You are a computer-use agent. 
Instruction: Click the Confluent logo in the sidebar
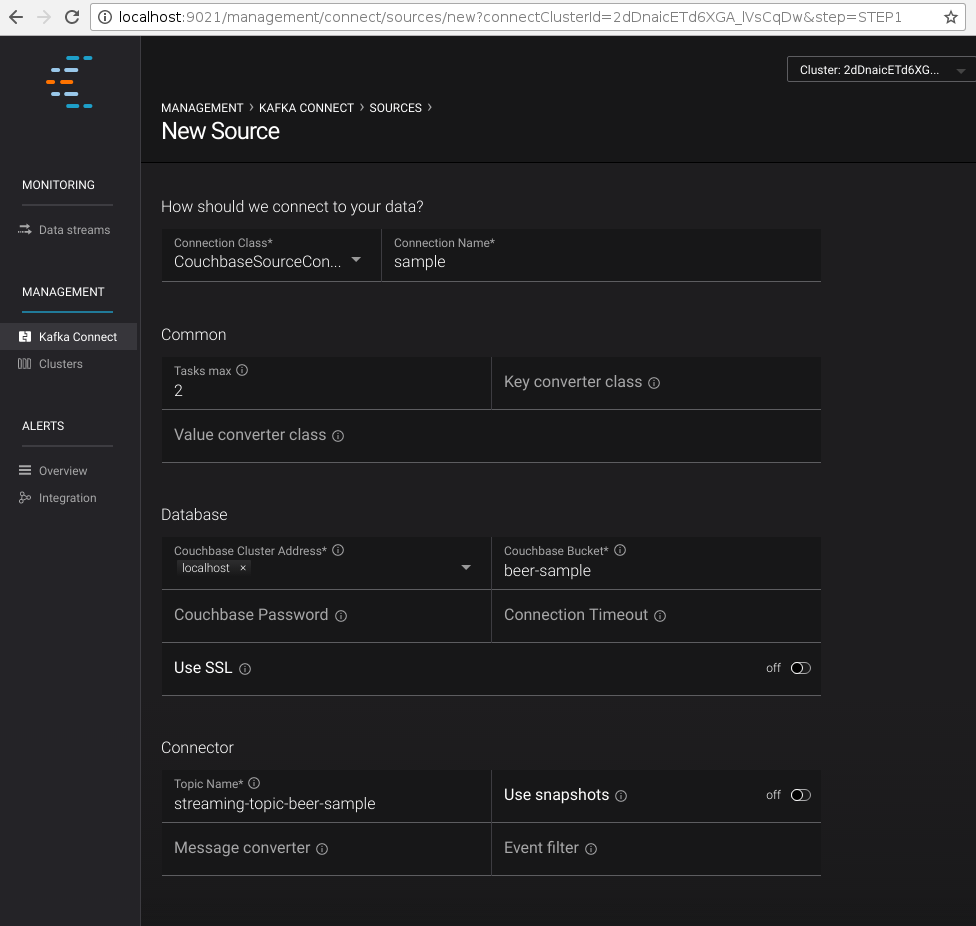coord(70,82)
